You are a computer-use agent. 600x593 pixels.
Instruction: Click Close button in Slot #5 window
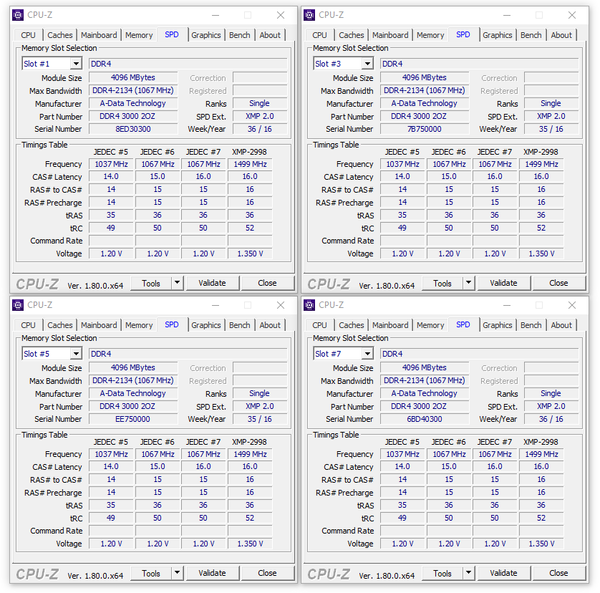pyautogui.click(x=267, y=573)
